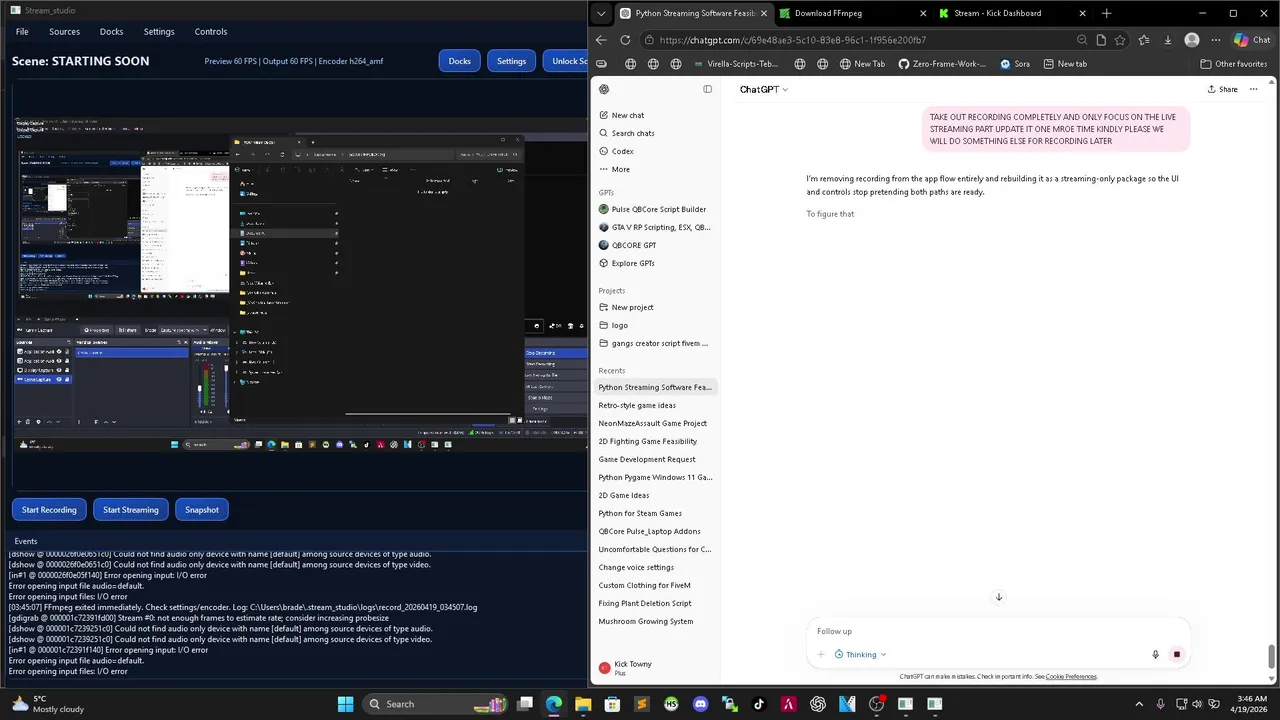Open Copilot Chat in browser
Image resolution: width=1280 pixels, height=720 pixels.
[1252, 40]
